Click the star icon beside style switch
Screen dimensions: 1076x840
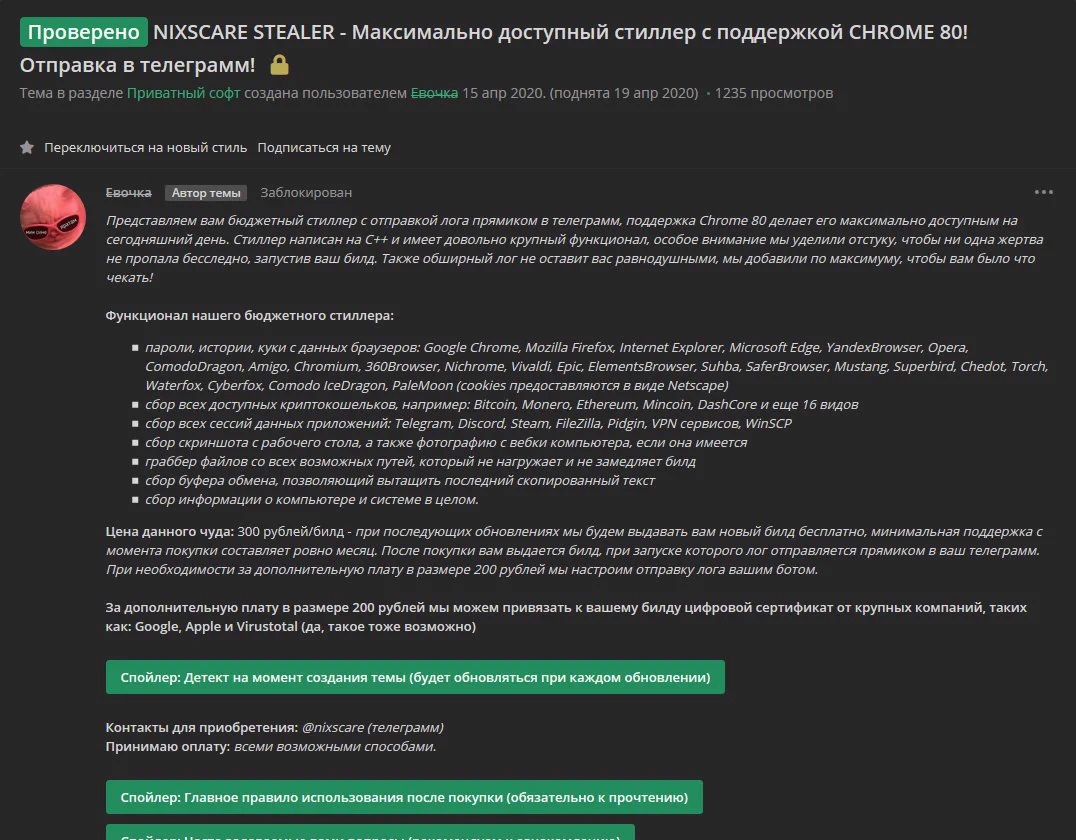point(27,148)
